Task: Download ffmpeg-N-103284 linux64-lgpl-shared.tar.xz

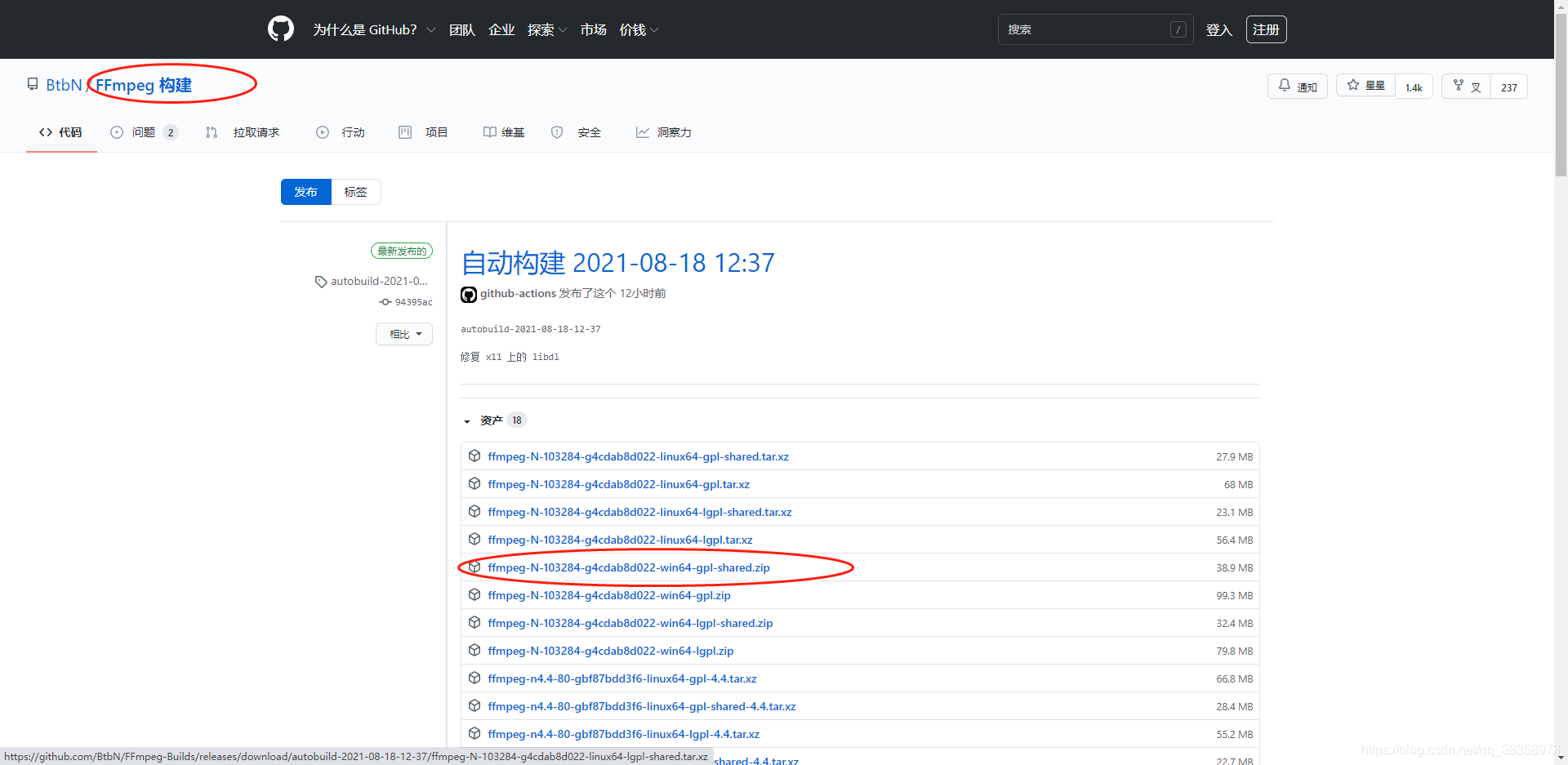Action: click(x=639, y=512)
